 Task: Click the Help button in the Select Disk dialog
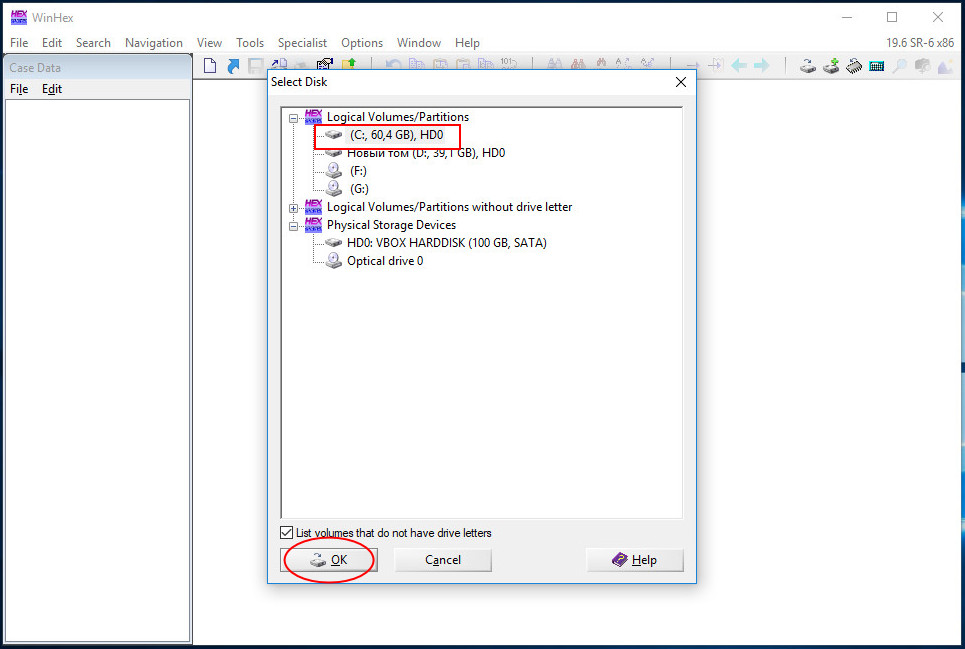(x=635, y=560)
